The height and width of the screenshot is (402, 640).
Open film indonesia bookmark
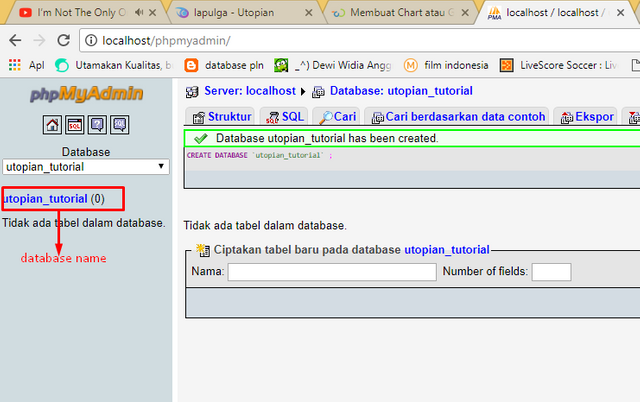coord(446,65)
